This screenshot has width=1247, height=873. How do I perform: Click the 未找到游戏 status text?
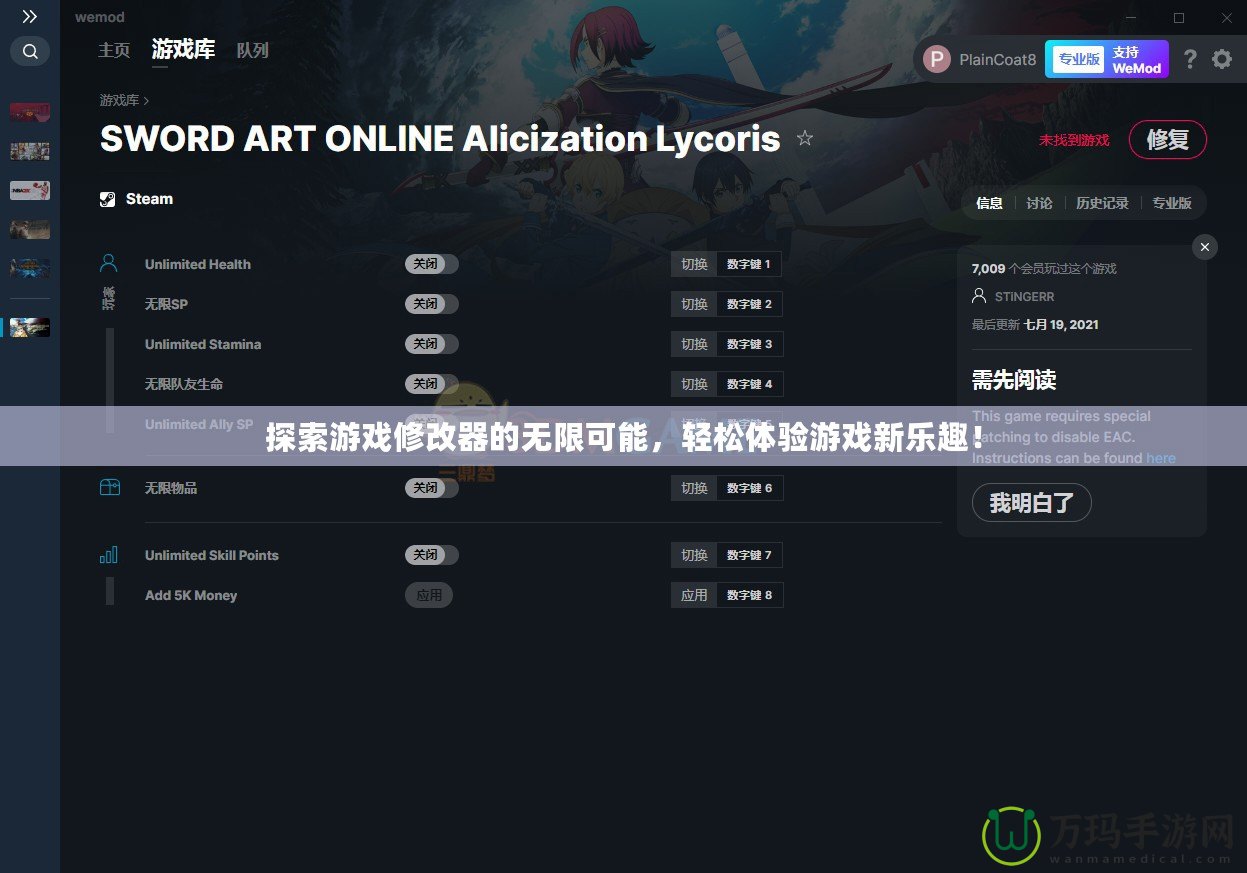[x=1074, y=140]
